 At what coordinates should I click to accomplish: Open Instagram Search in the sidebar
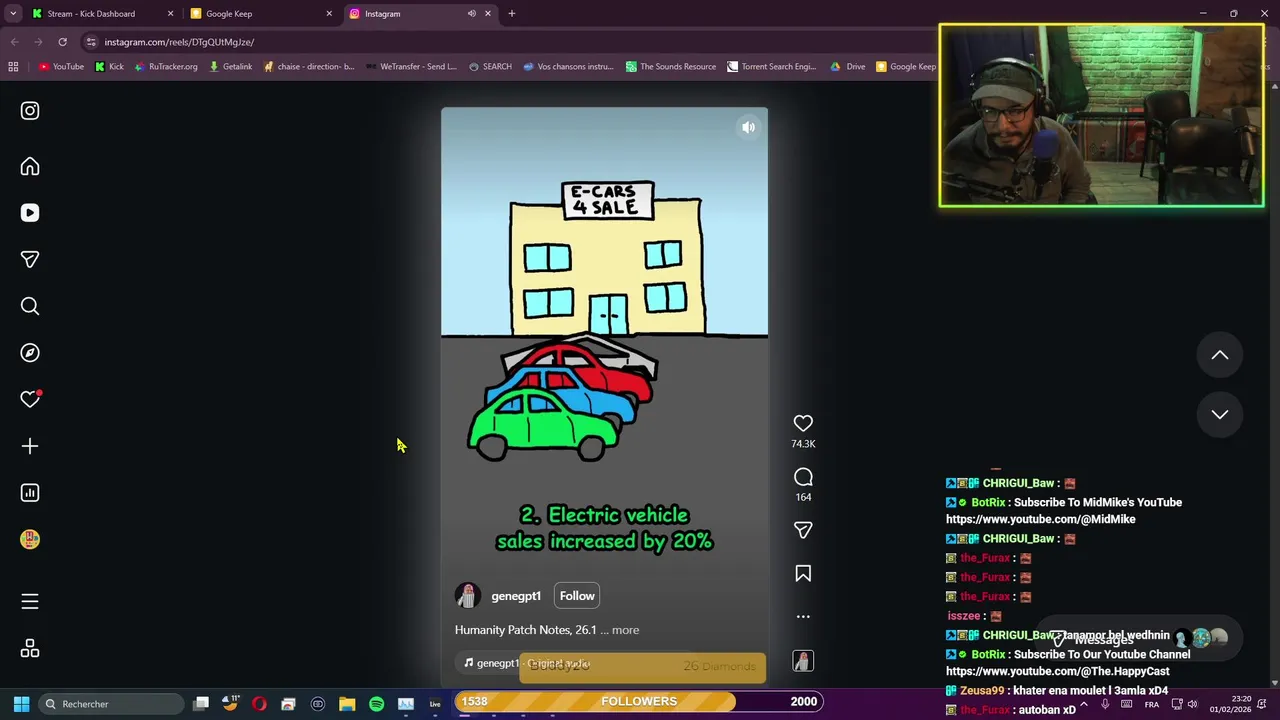30,306
